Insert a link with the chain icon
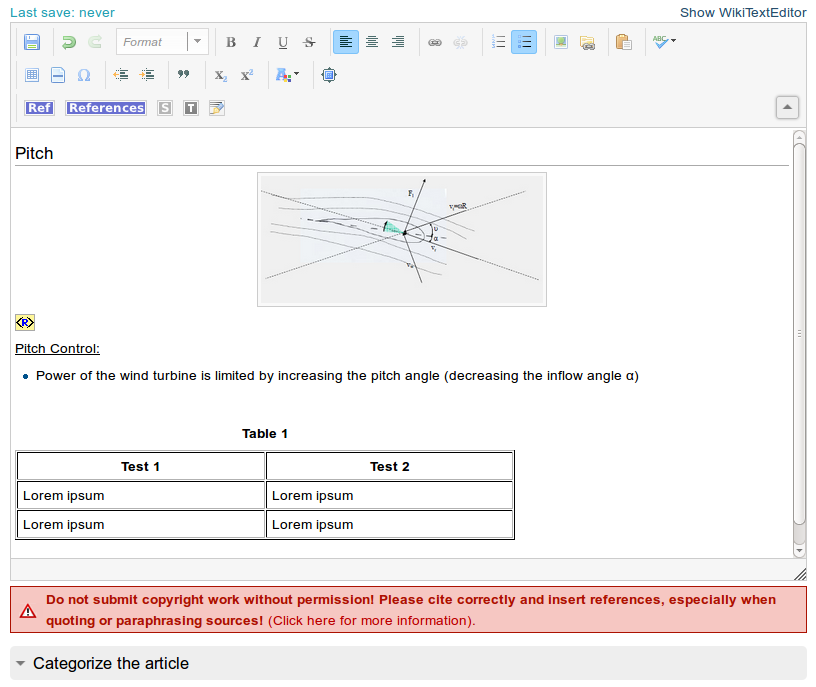 [x=435, y=42]
